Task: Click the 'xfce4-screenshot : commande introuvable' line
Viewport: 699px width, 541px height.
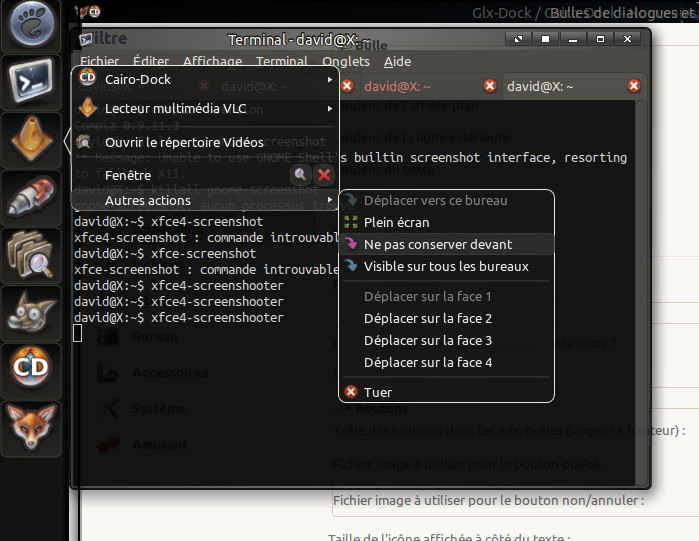Action: pos(207,237)
